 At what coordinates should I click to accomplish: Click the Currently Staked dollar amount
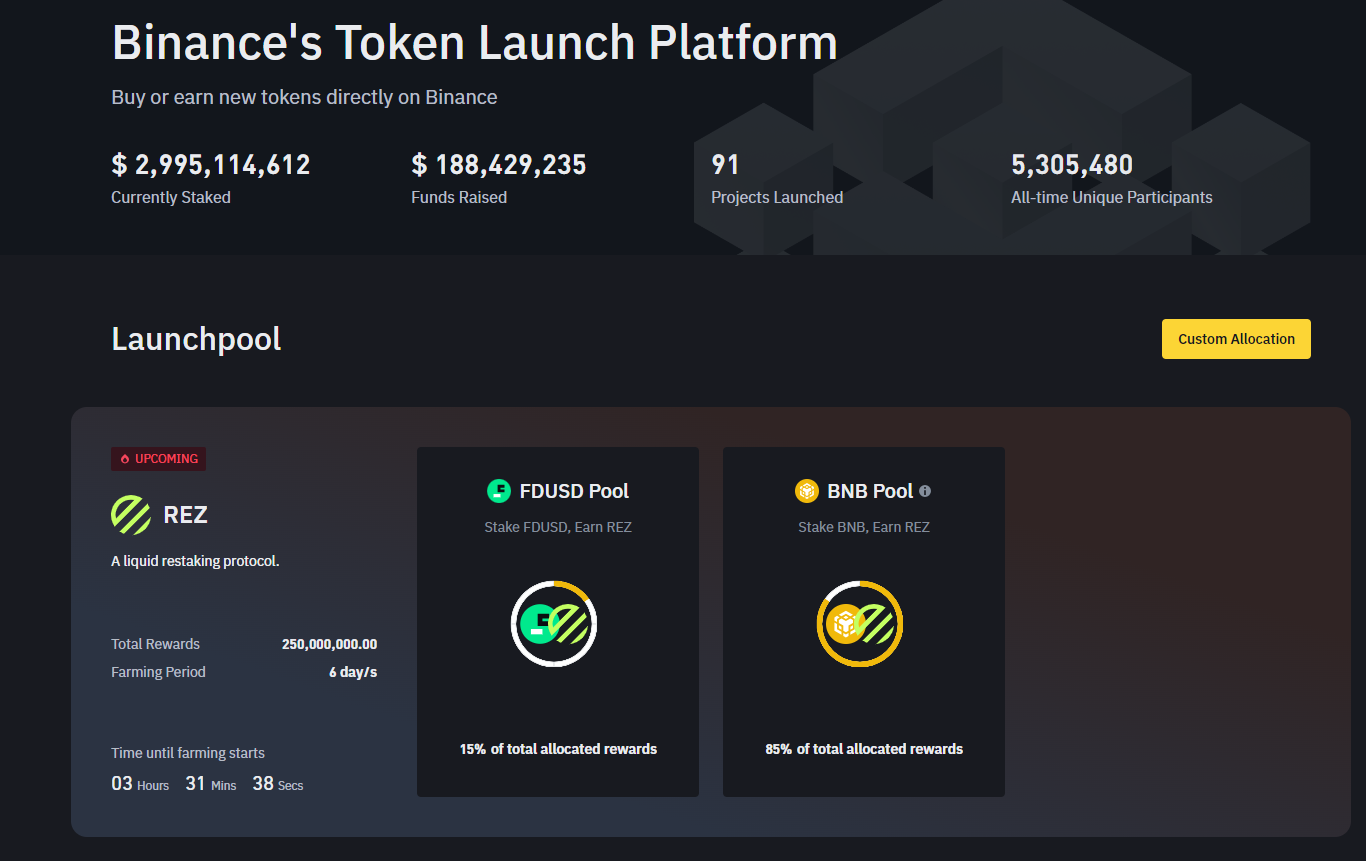(211, 165)
